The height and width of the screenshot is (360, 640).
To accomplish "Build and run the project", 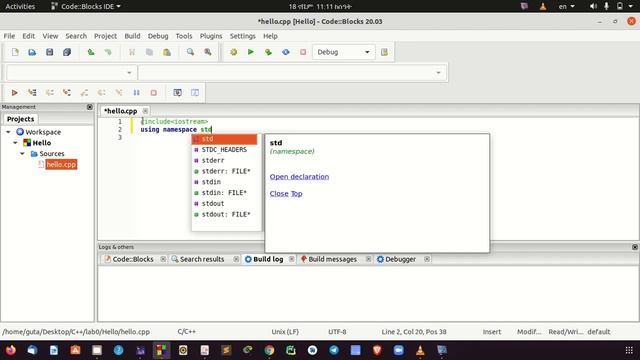I will pos(268,52).
